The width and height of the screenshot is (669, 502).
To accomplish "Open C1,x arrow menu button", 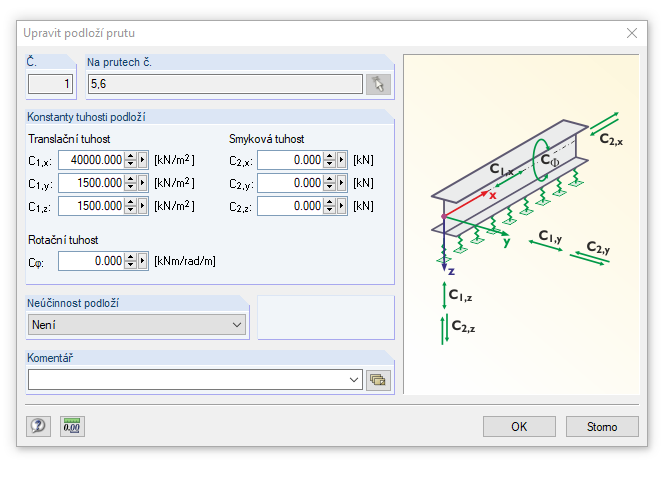I will tap(143, 160).
